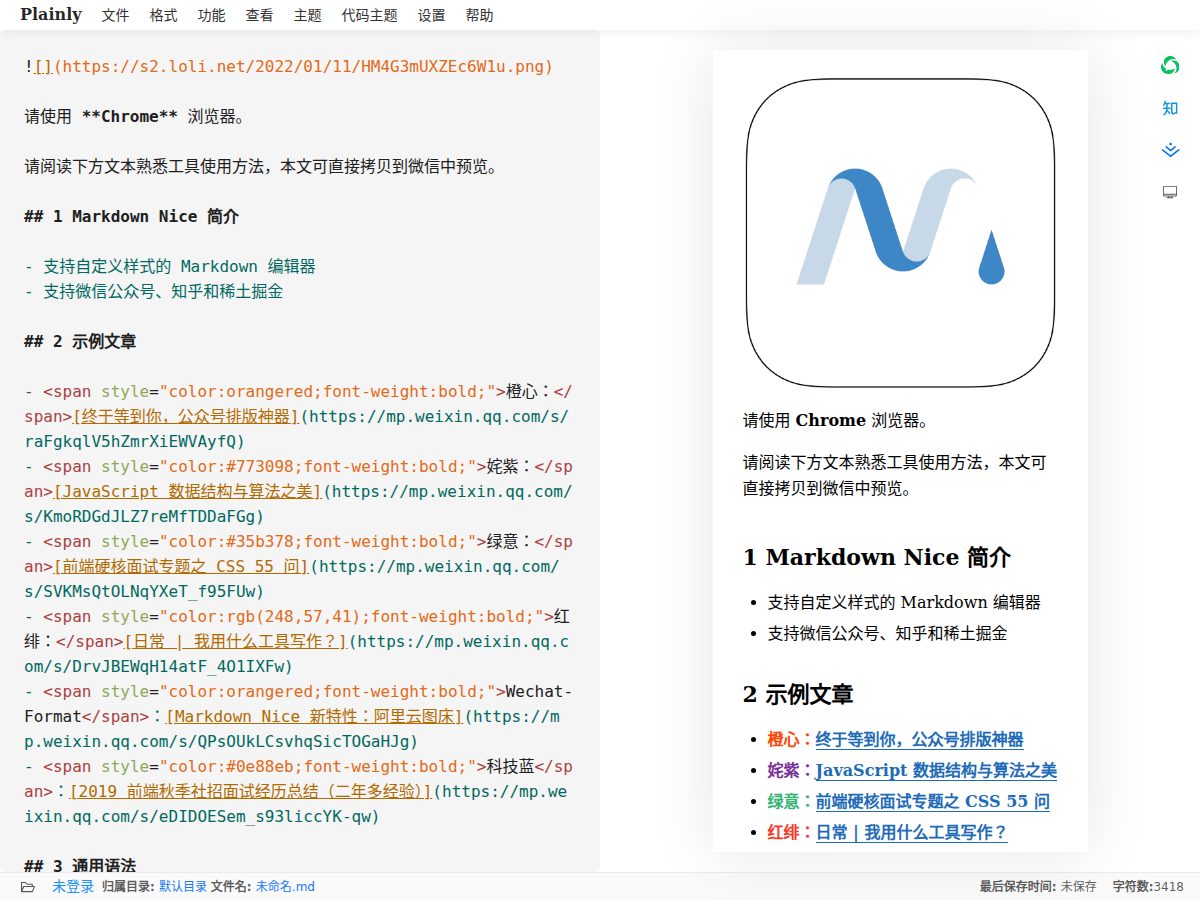Open preview link 终于等到你，公众号排版神器
This screenshot has height=900, width=1200.
[x=919, y=740]
